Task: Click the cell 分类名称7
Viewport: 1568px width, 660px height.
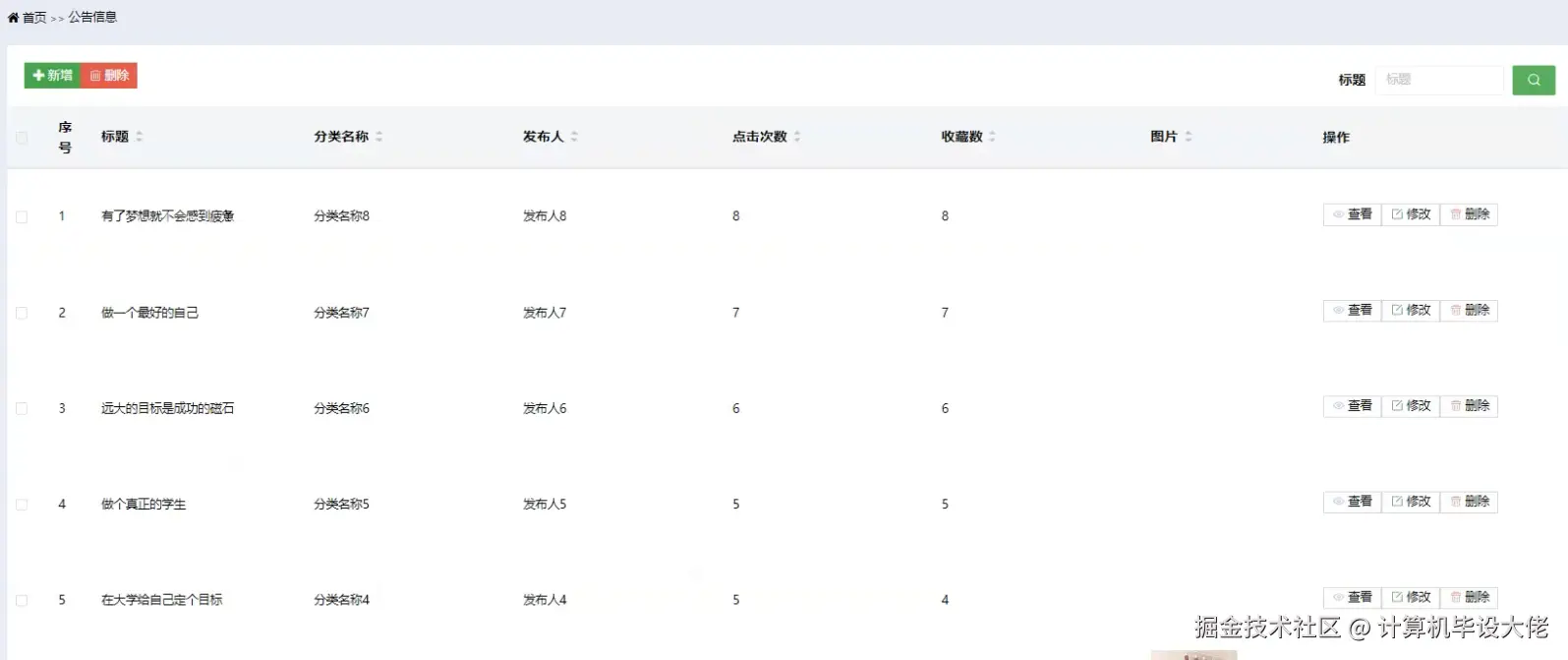Action: 341,313
